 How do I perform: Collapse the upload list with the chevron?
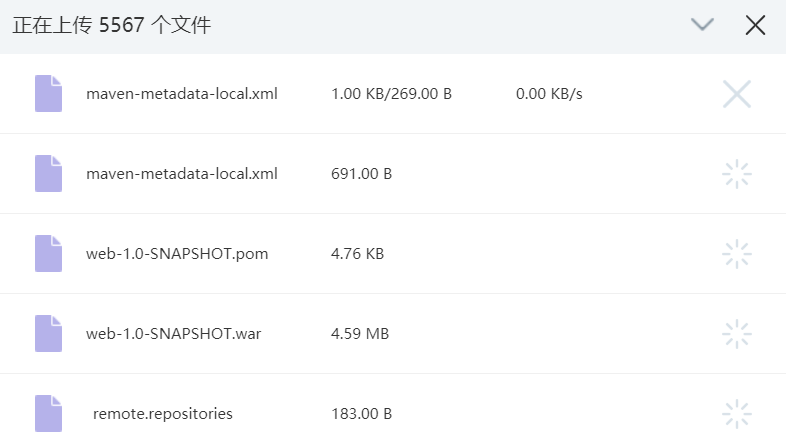point(703,26)
